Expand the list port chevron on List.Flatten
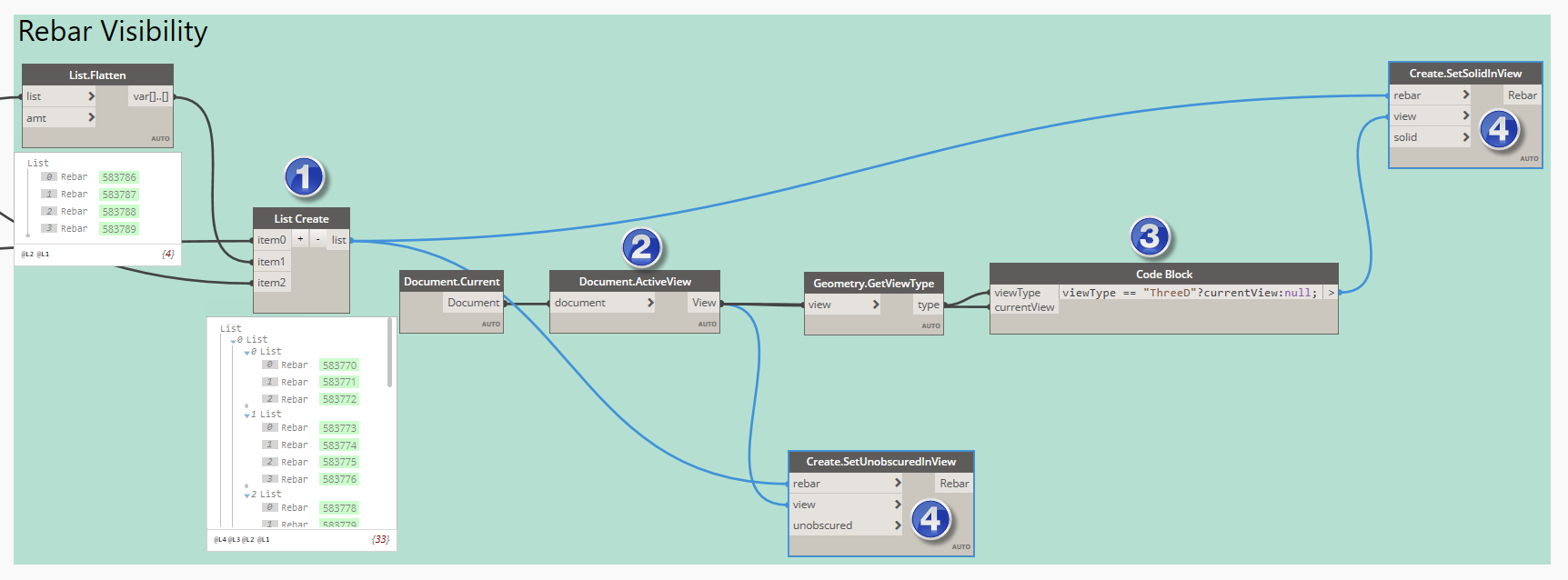1568x580 pixels. [x=91, y=96]
